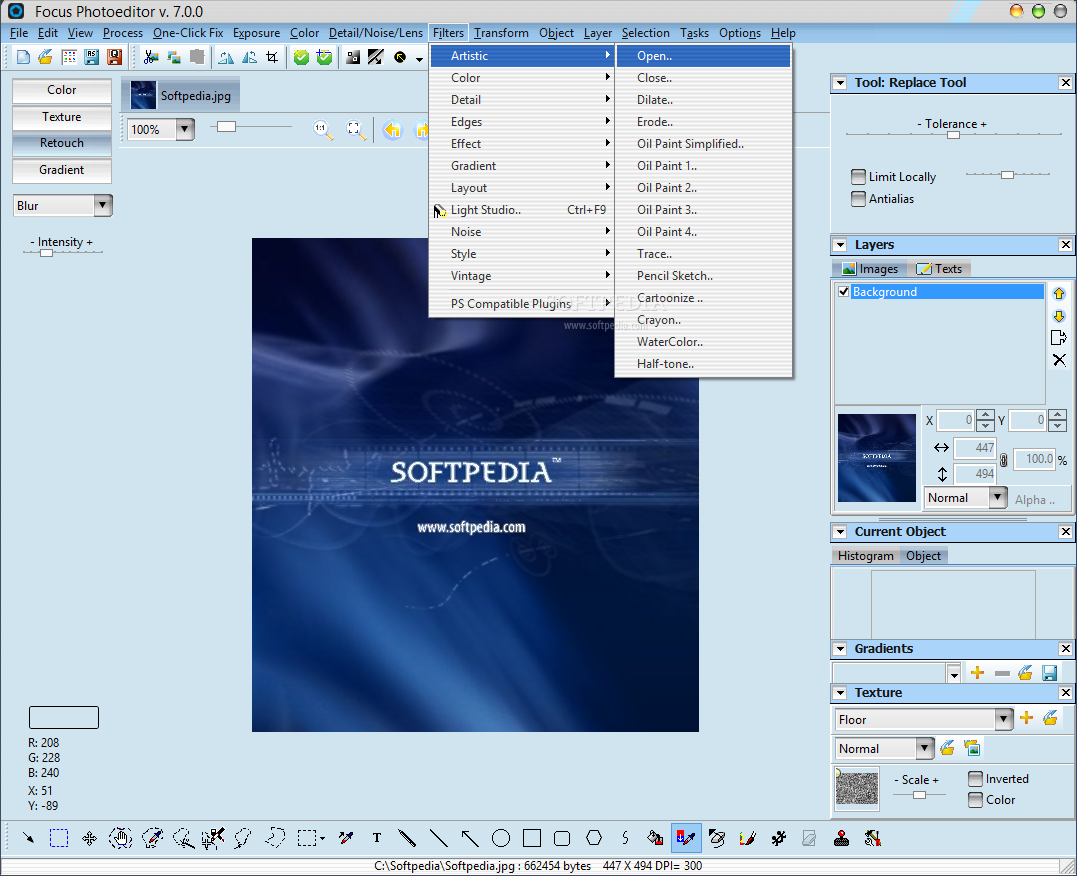The image size is (1077, 876).
Task: Click the Retouch button in left panel
Action: coord(62,143)
